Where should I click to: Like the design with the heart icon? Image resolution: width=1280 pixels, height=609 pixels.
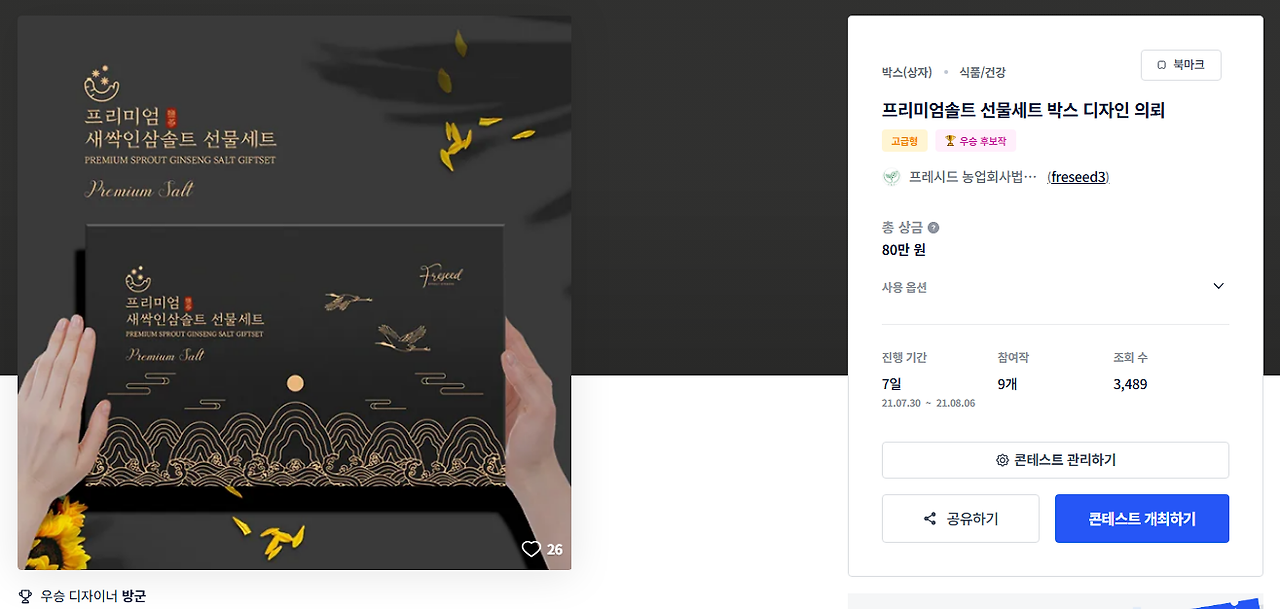531,549
